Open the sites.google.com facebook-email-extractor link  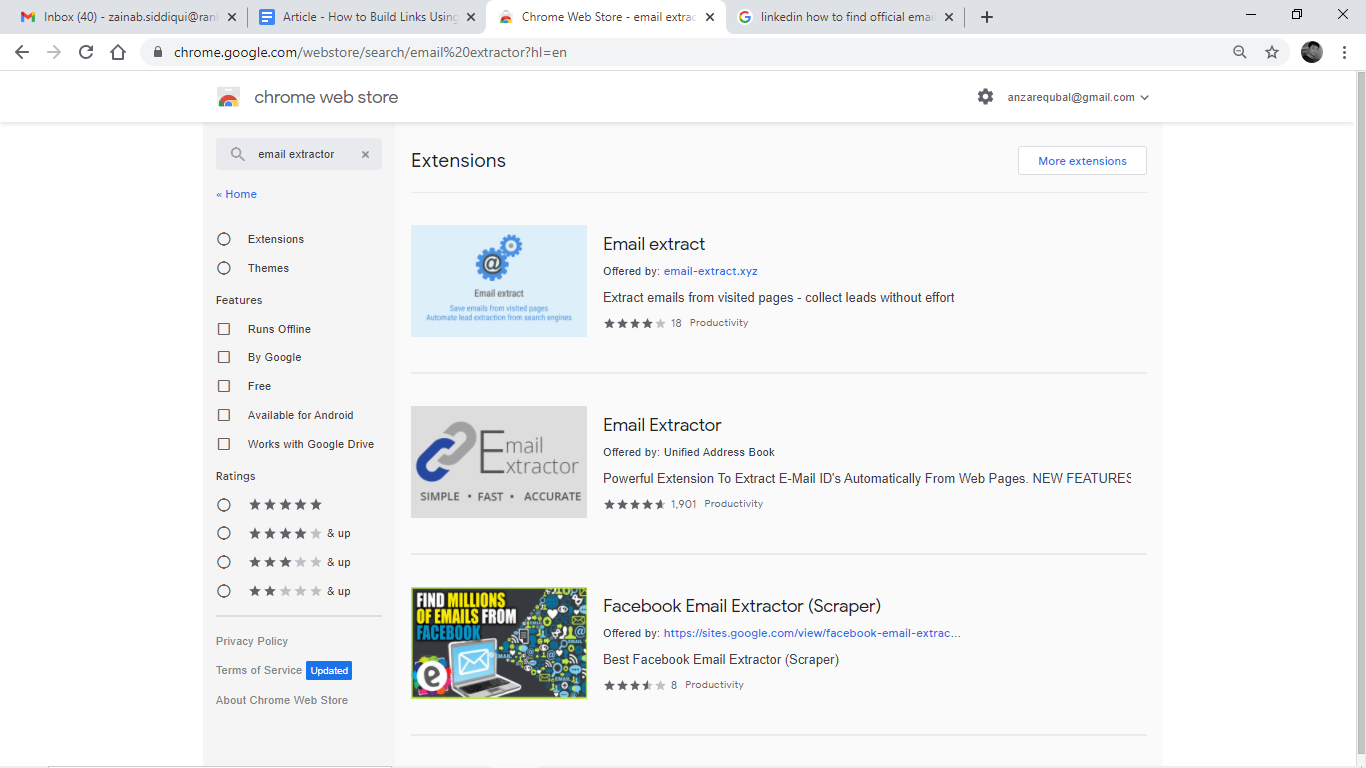[x=812, y=633]
